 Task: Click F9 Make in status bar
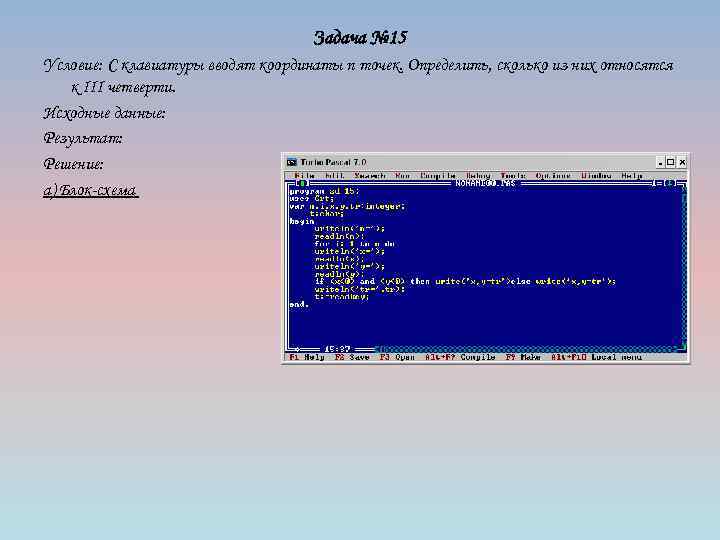(x=523, y=357)
